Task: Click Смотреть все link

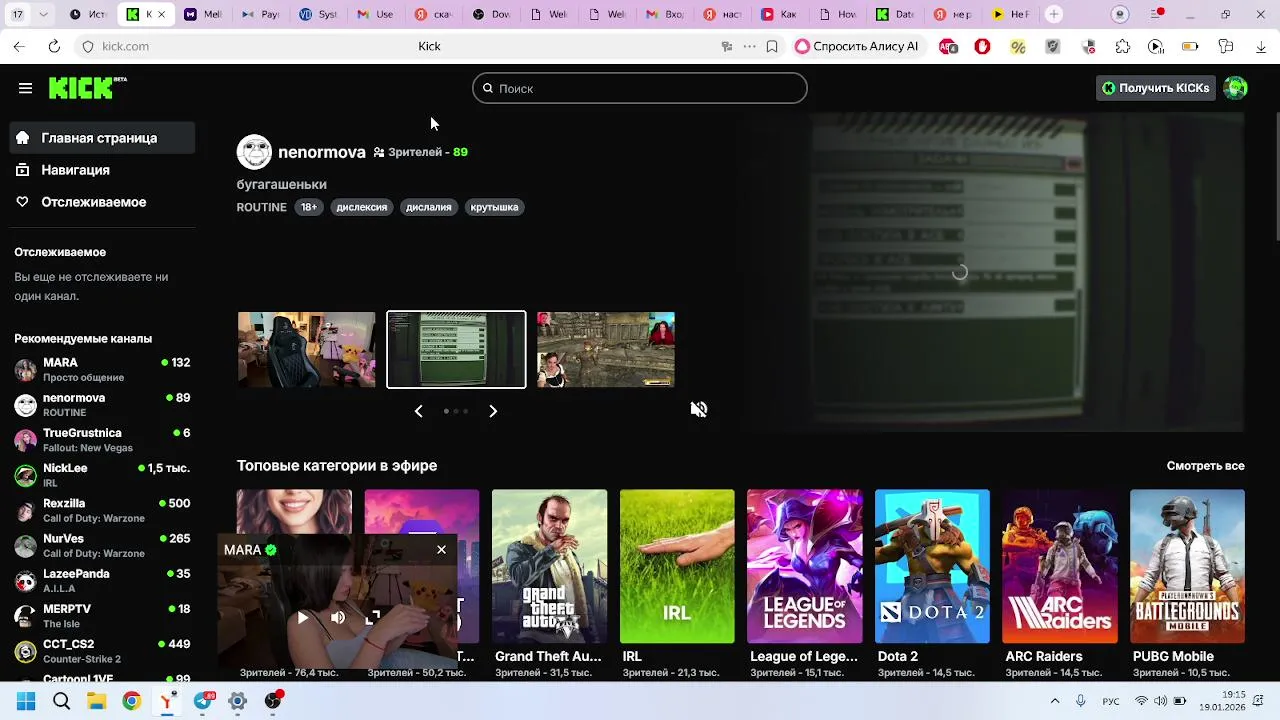Action: [x=1205, y=466]
